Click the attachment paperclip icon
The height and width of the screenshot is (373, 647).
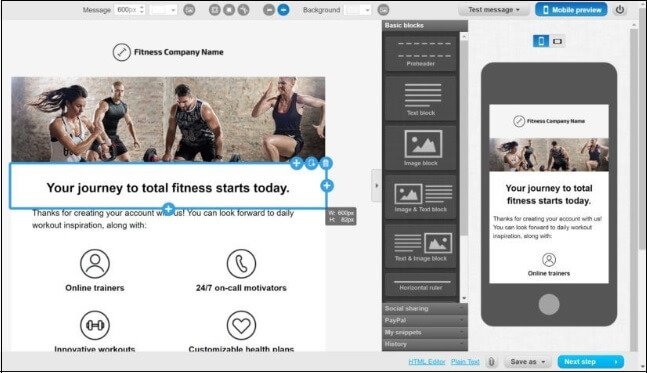(491, 362)
